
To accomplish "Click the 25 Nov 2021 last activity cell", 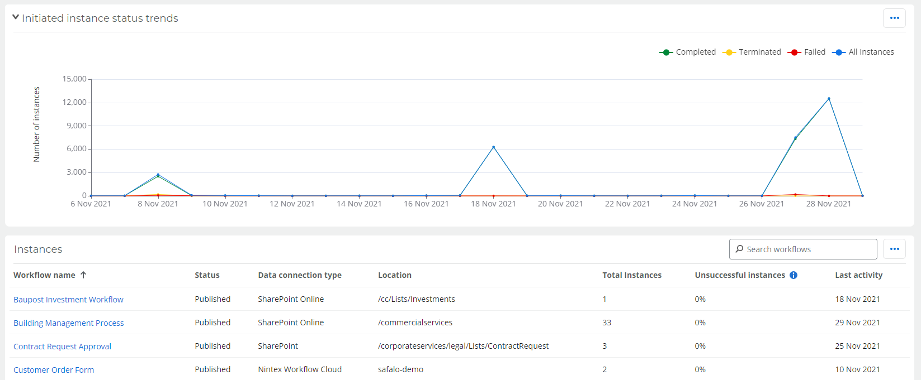I will pyautogui.click(x=857, y=346).
